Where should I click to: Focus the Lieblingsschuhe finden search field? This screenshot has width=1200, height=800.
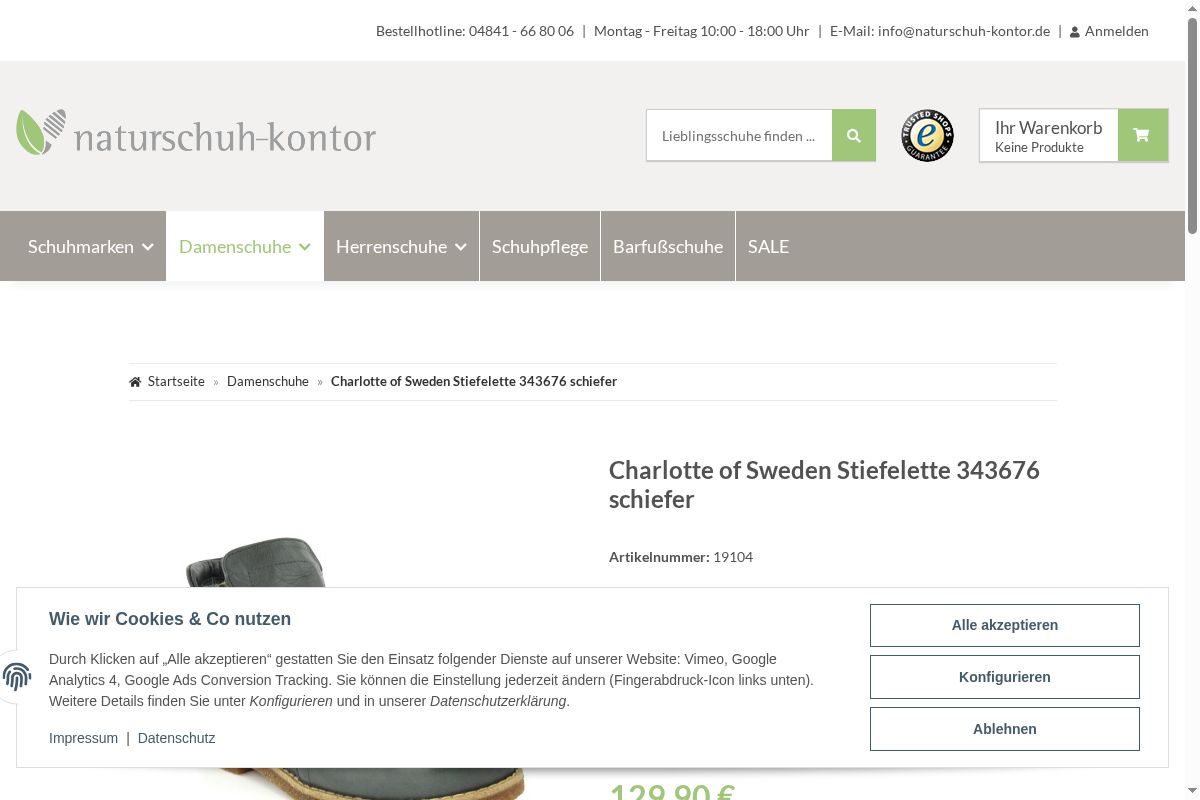pyautogui.click(x=739, y=135)
